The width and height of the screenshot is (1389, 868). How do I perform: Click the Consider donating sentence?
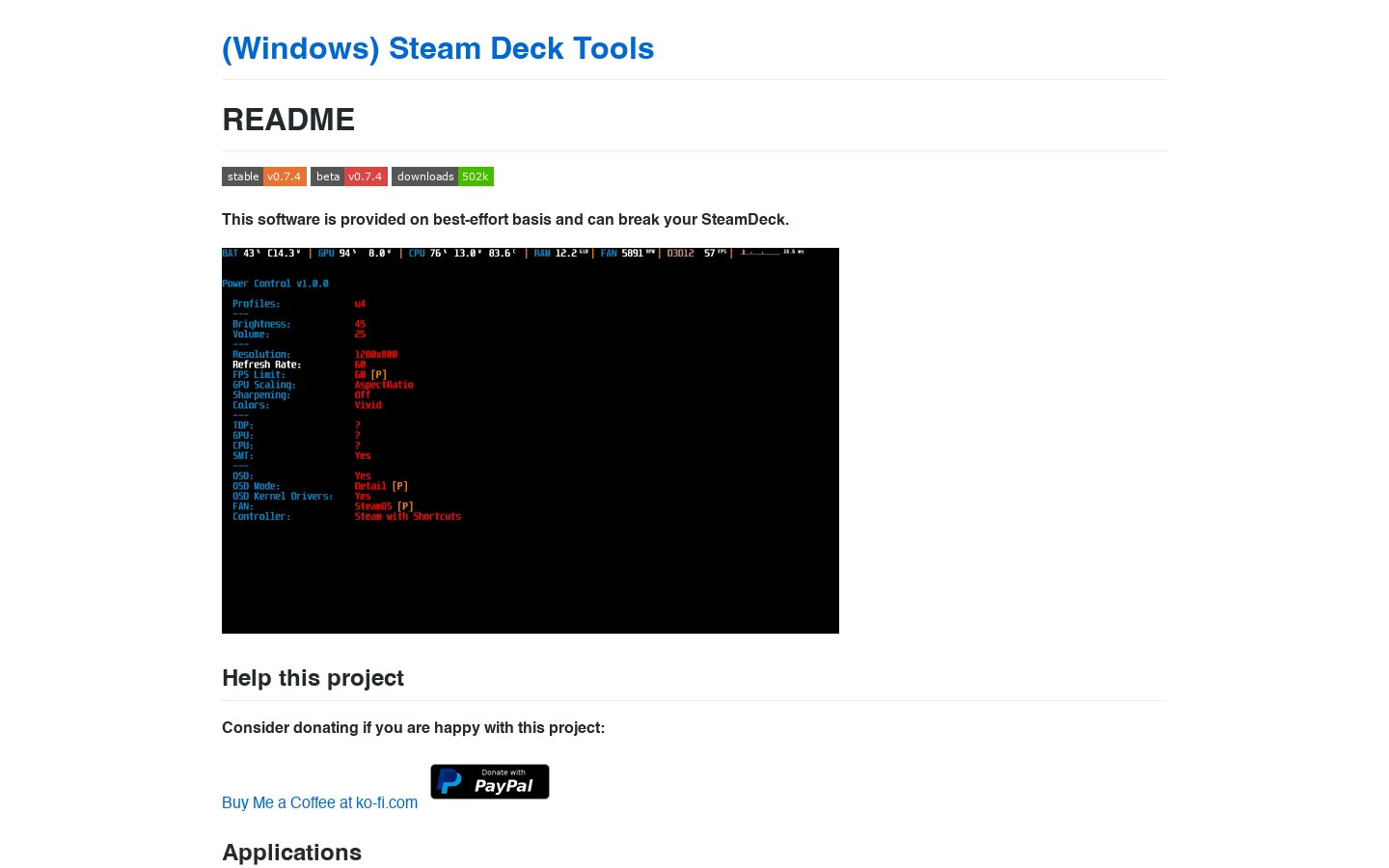(413, 728)
